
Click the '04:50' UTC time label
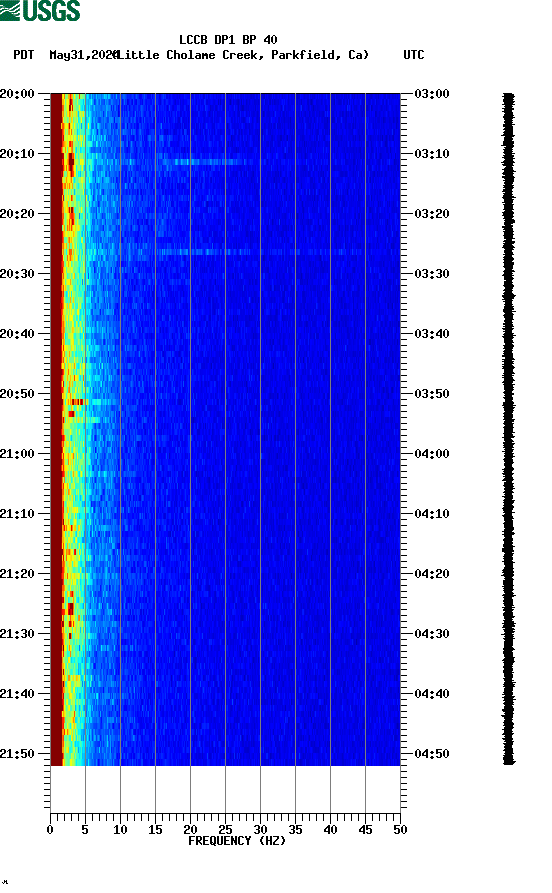coord(432,753)
